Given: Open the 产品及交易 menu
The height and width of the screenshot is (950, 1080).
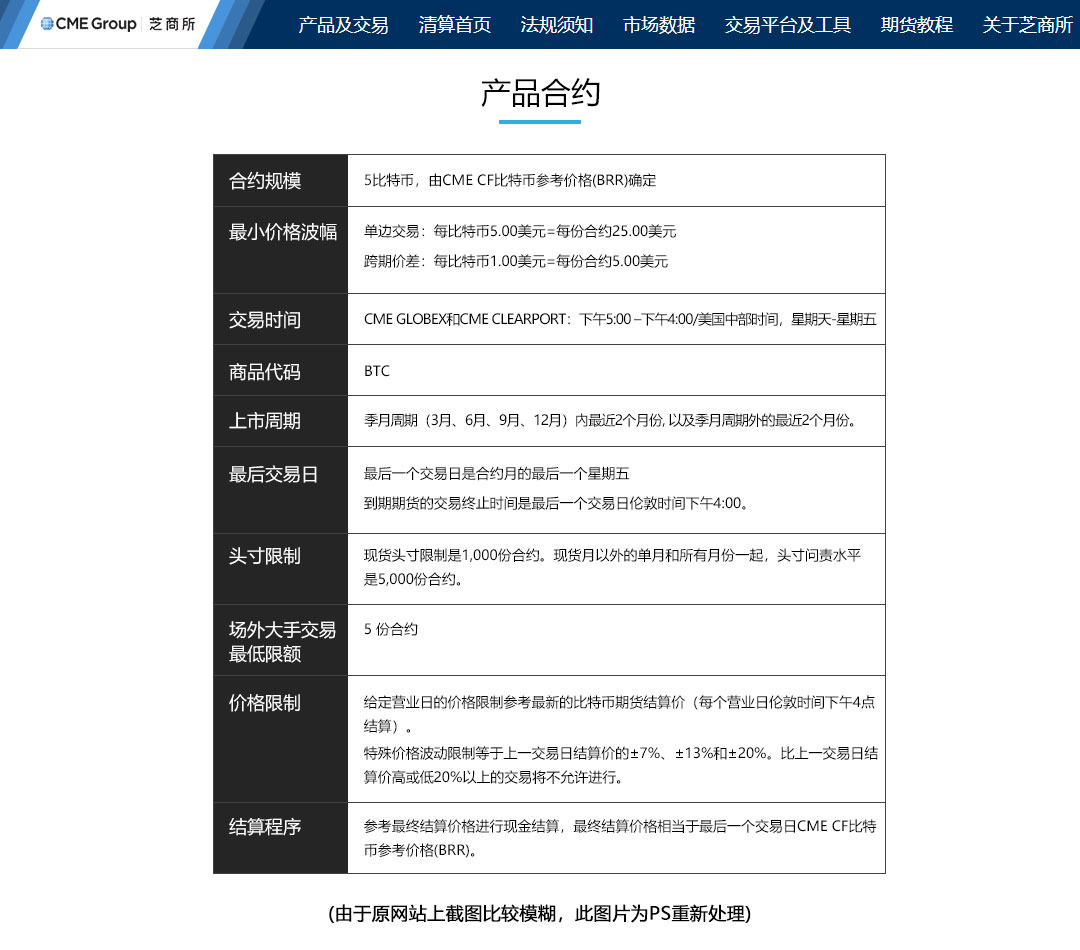Looking at the screenshot, I should coord(344,27).
